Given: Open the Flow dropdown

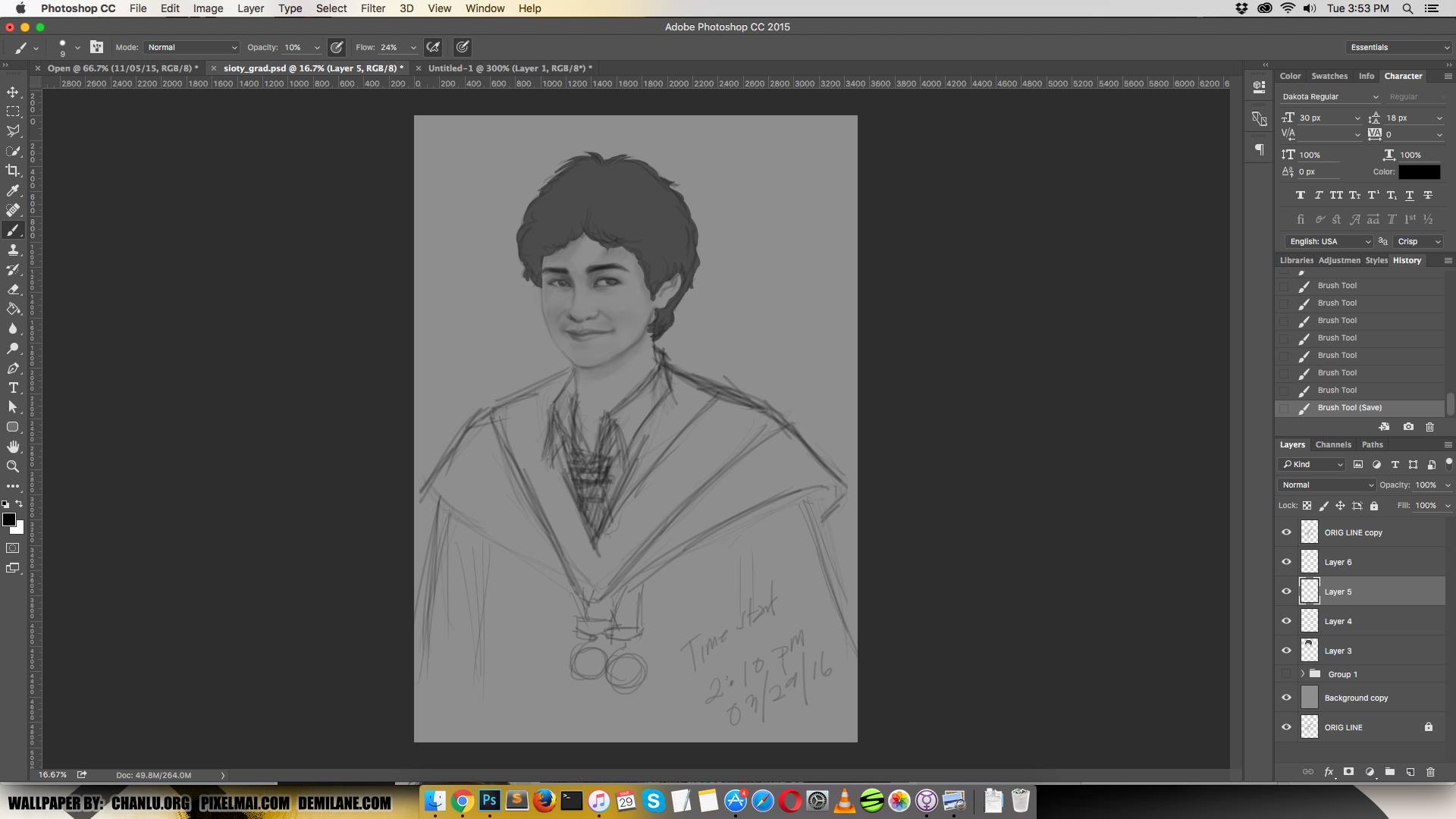Looking at the screenshot, I should click(x=413, y=47).
